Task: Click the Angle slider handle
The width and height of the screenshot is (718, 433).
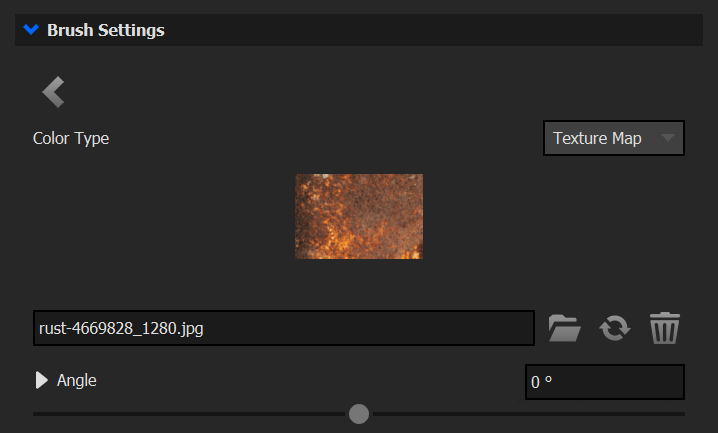Action: (x=359, y=414)
